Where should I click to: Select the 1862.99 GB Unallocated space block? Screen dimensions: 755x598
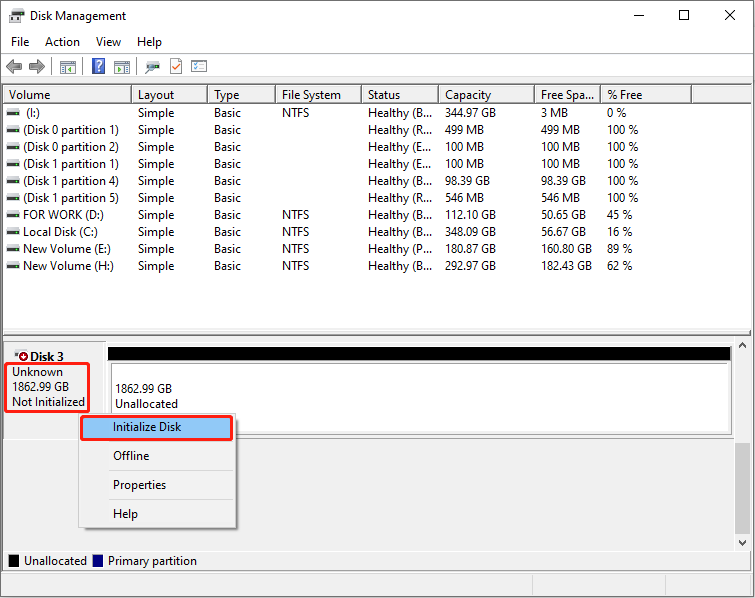[421, 399]
